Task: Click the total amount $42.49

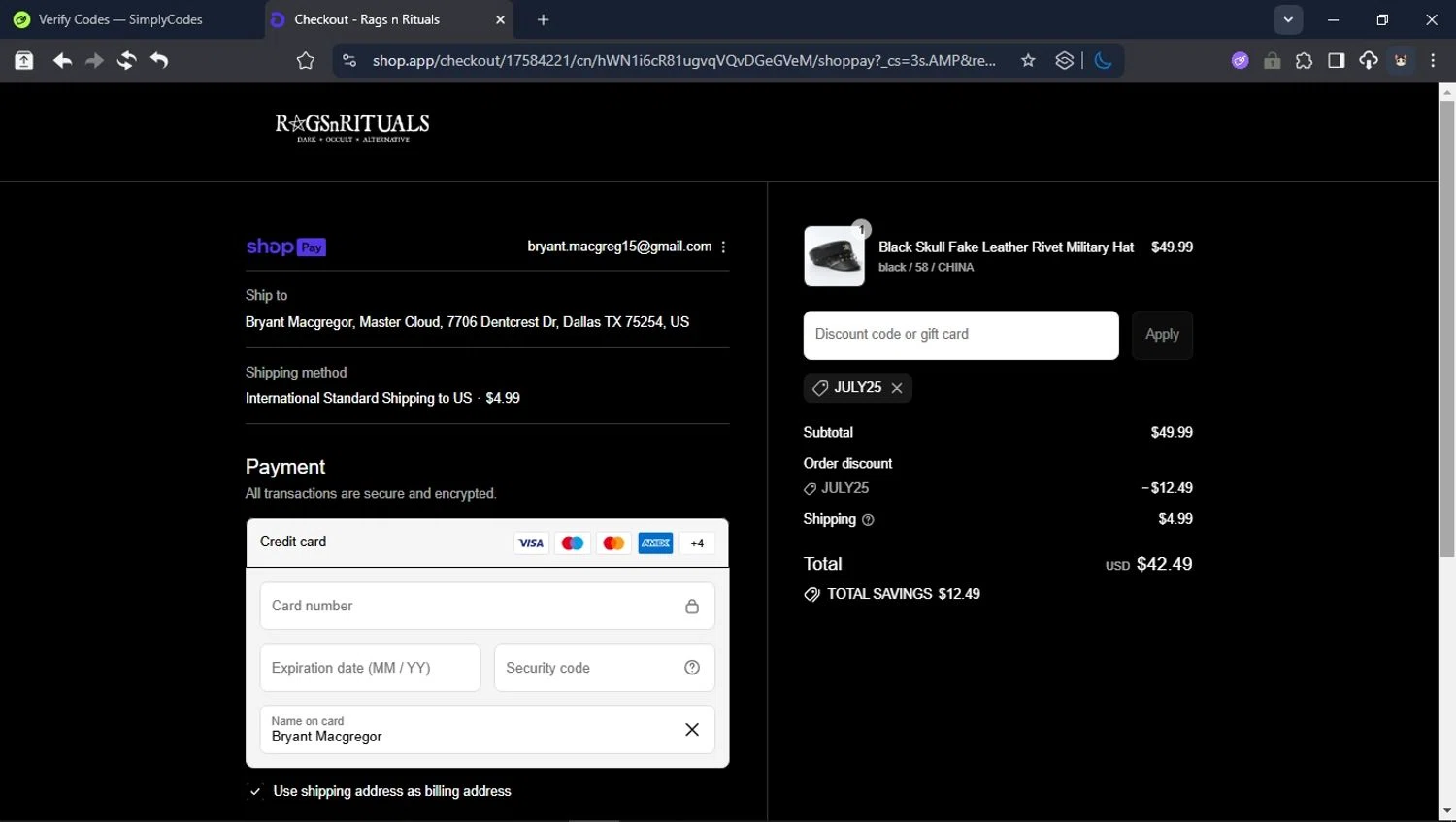Action: coord(1164,564)
